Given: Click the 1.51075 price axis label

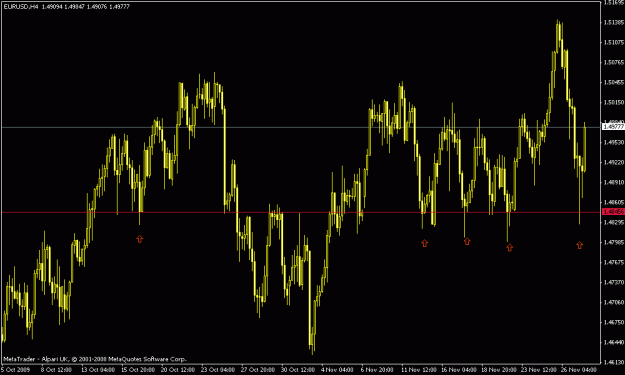Looking at the screenshot, I should tap(614, 42).
